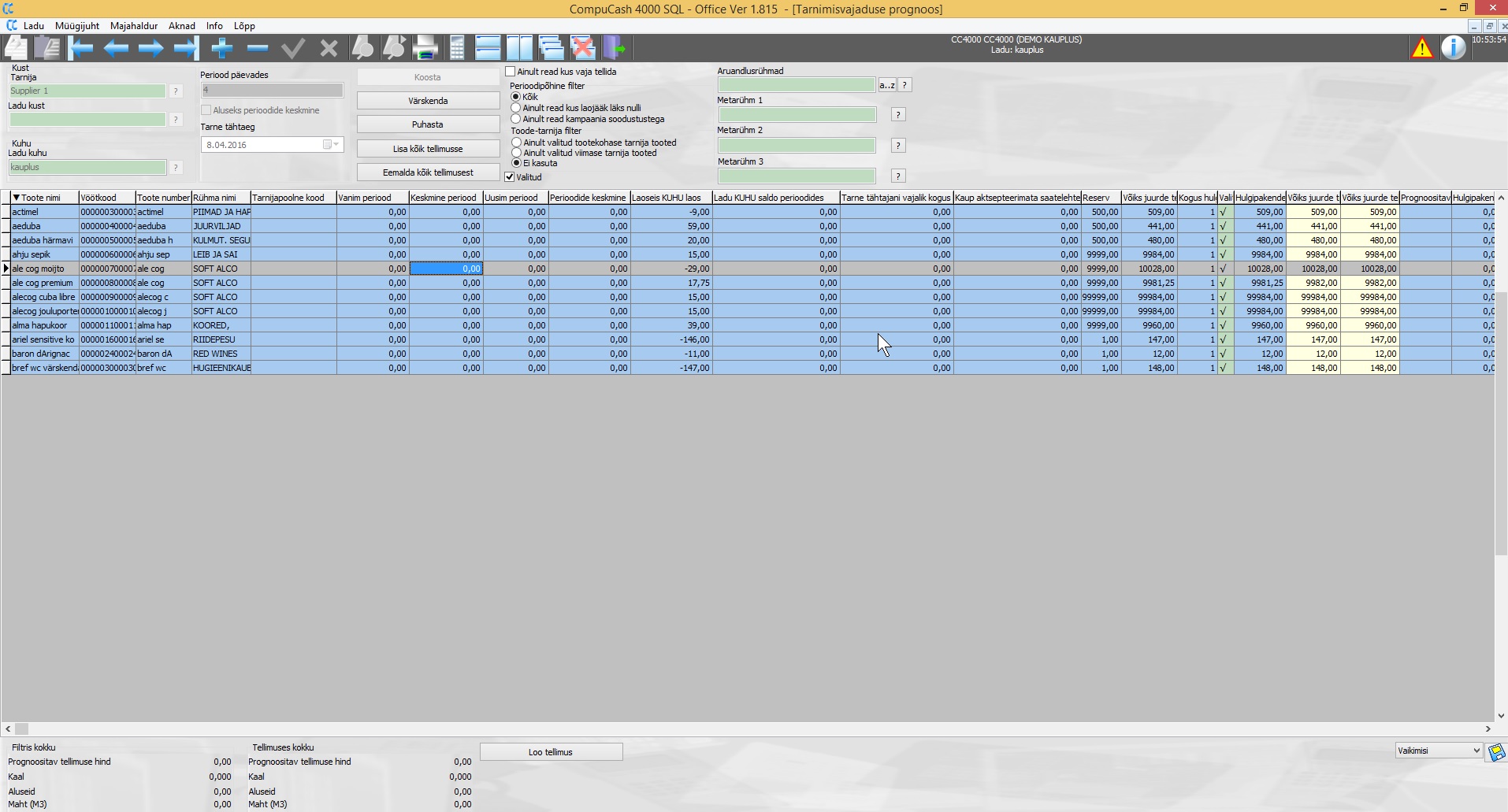Enable 'Ainult read kus vaja tellida' checkbox
The image size is (1508, 812).
511,72
